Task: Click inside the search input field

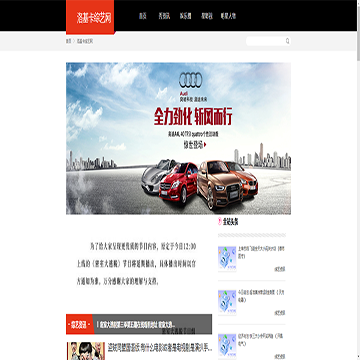Action: (x=266, y=41)
